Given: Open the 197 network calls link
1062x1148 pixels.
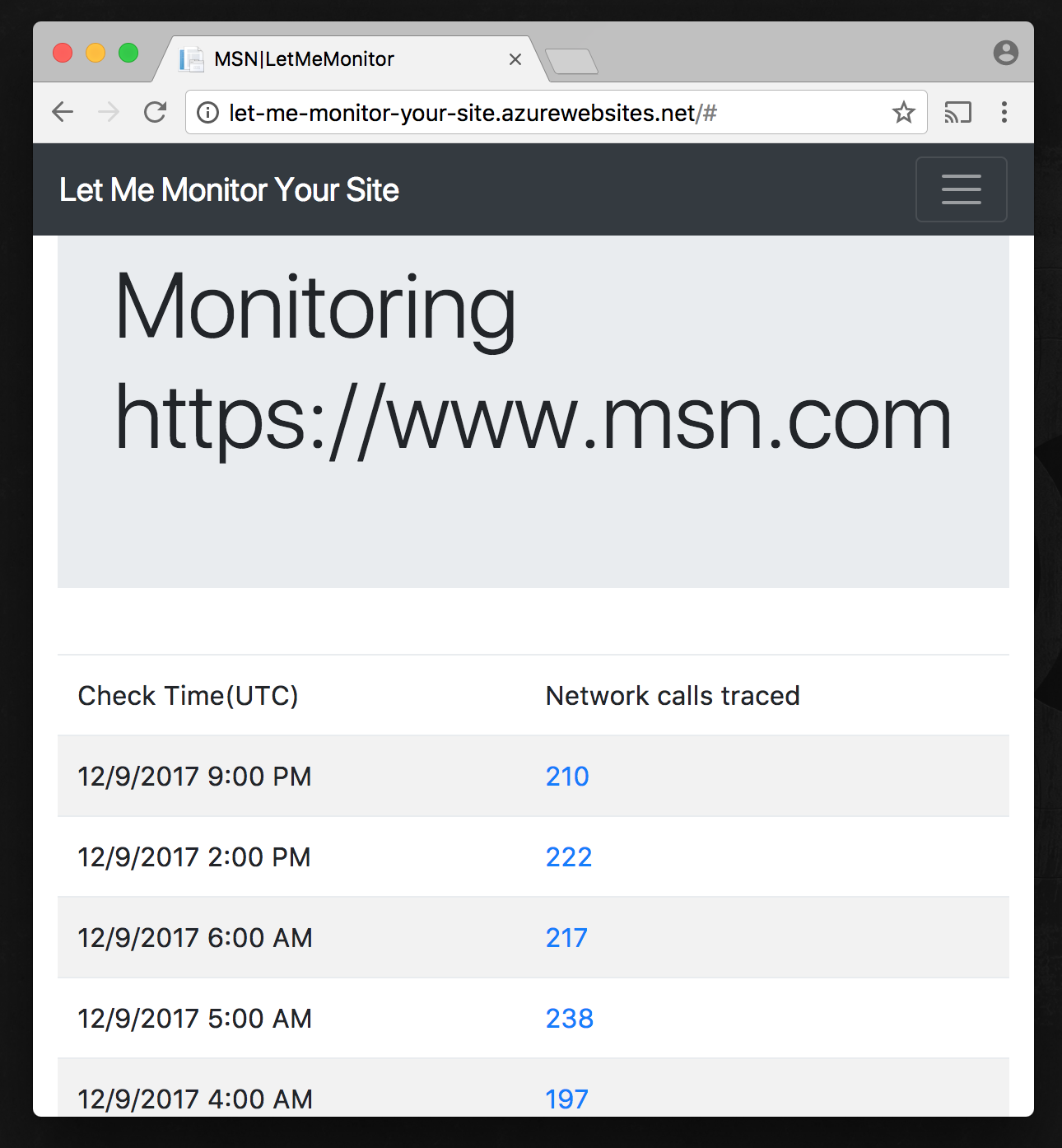Looking at the screenshot, I should pyautogui.click(x=566, y=1099).
